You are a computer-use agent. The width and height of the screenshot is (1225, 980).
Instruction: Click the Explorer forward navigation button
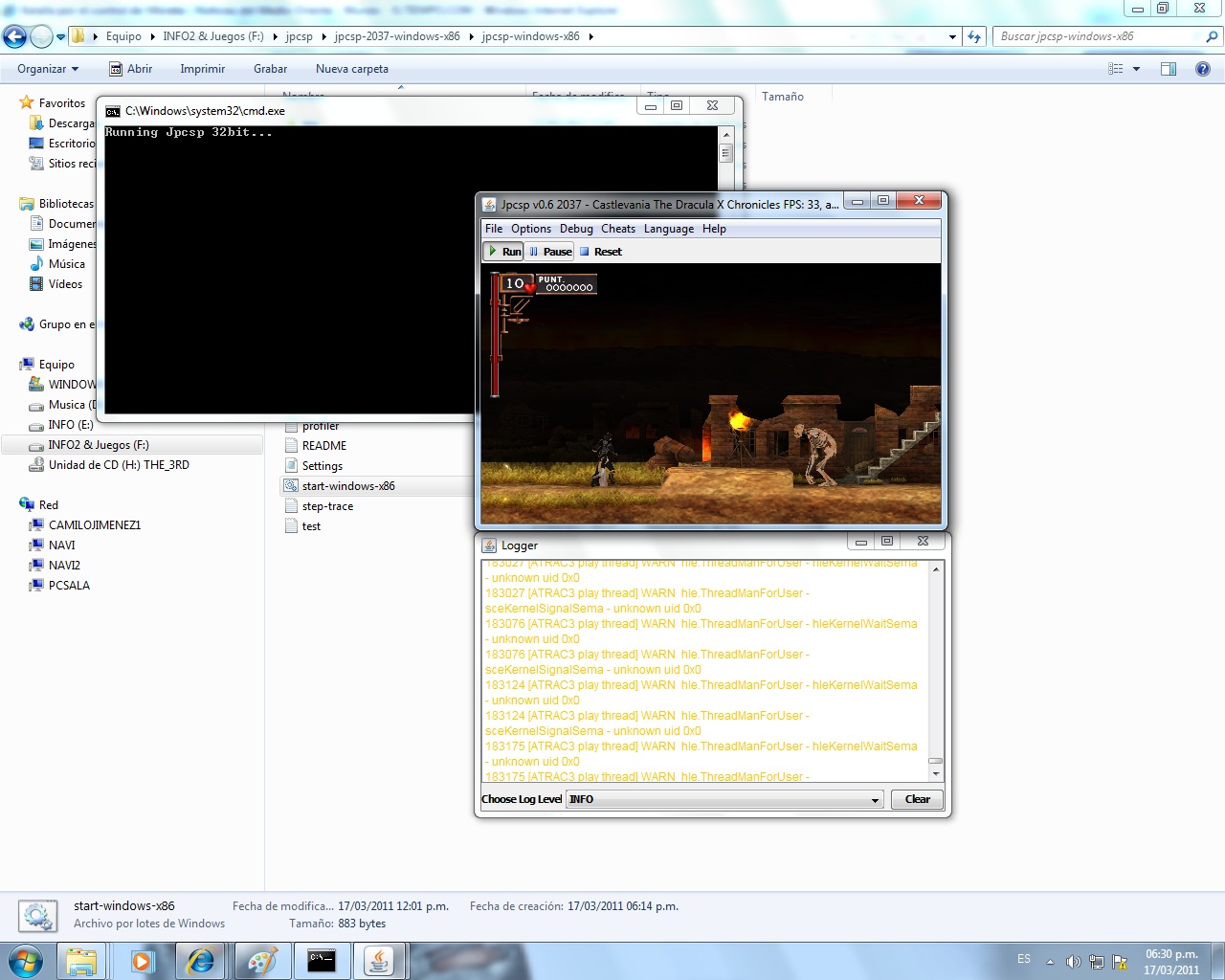(41, 37)
